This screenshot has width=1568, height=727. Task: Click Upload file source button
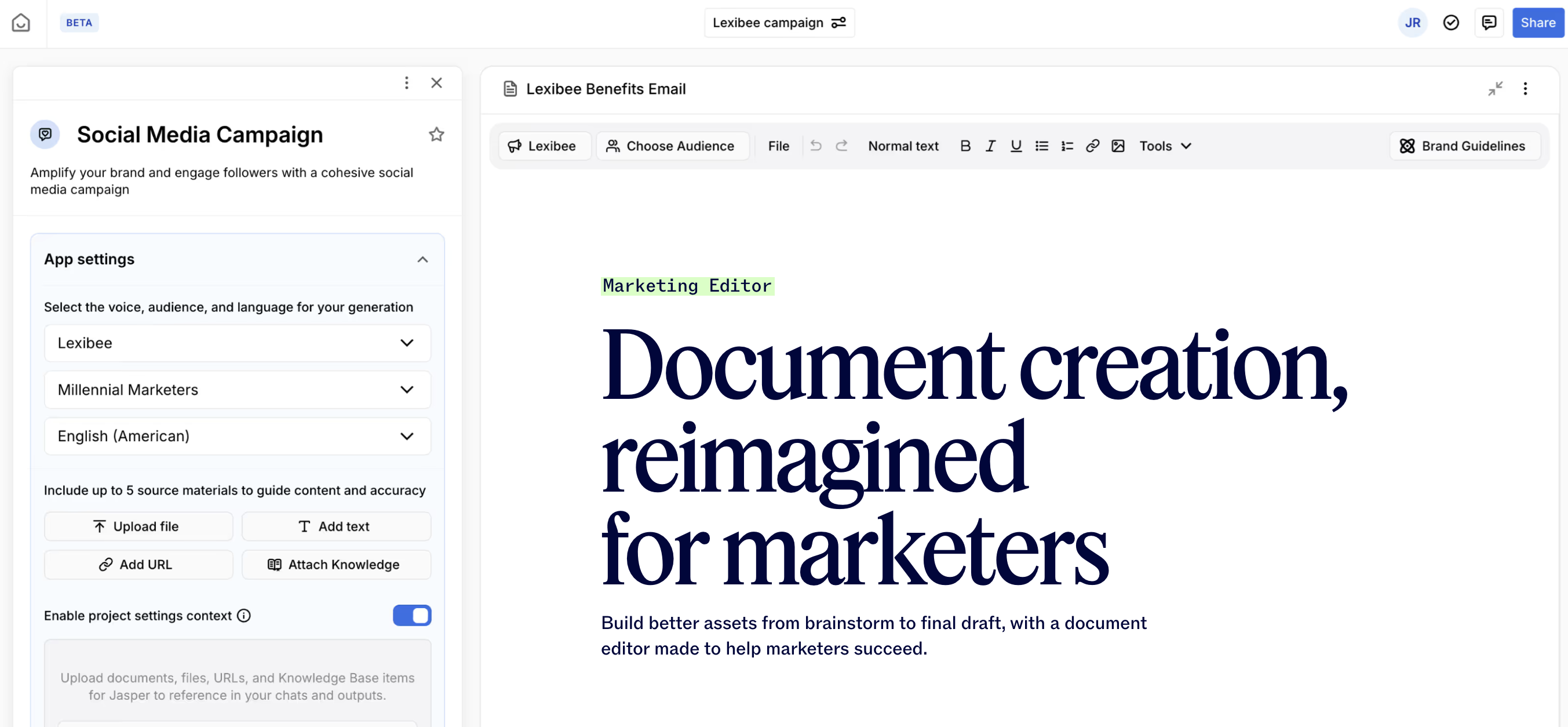point(138,526)
